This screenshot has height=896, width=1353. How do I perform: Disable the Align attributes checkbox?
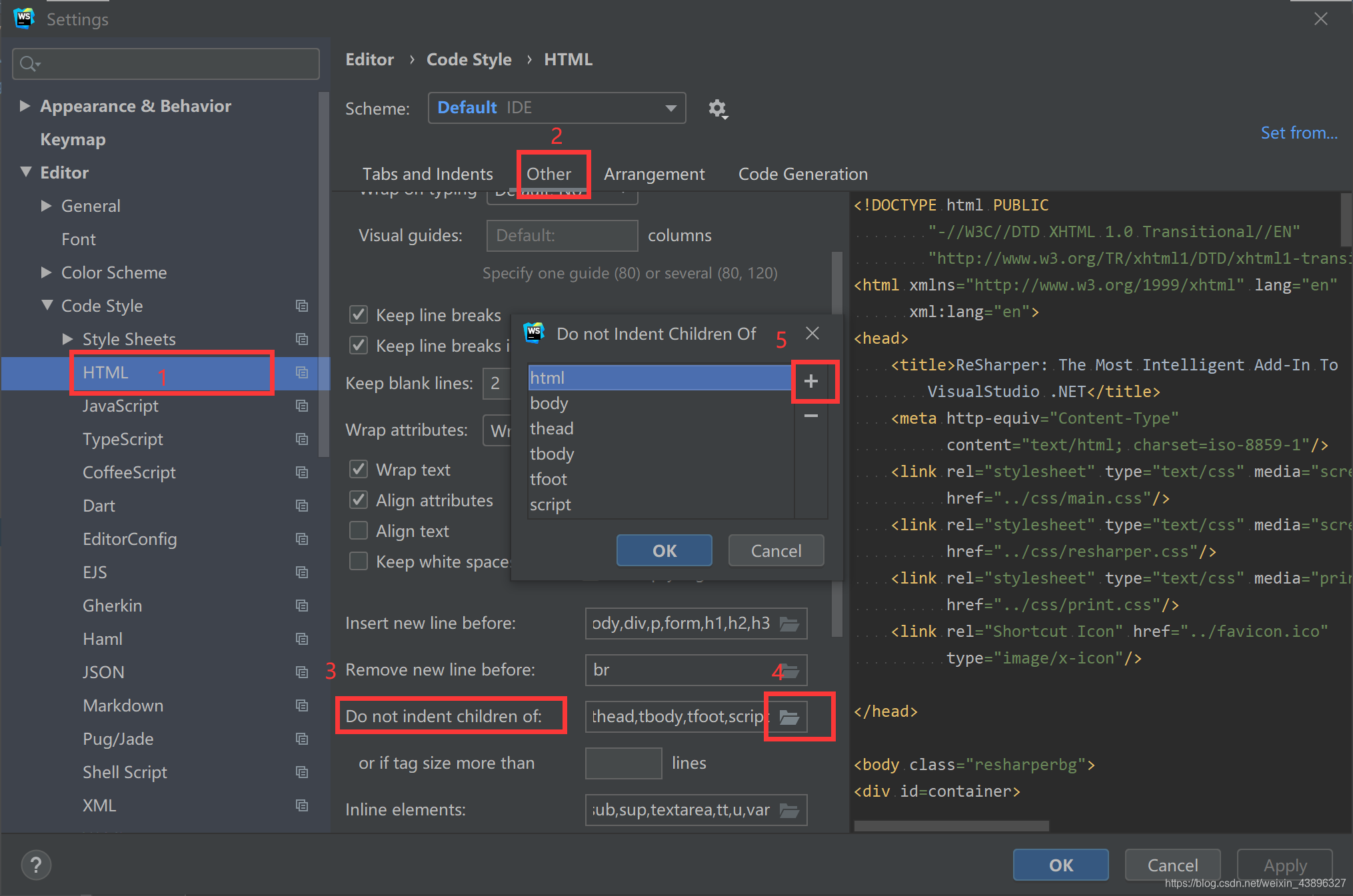359,500
